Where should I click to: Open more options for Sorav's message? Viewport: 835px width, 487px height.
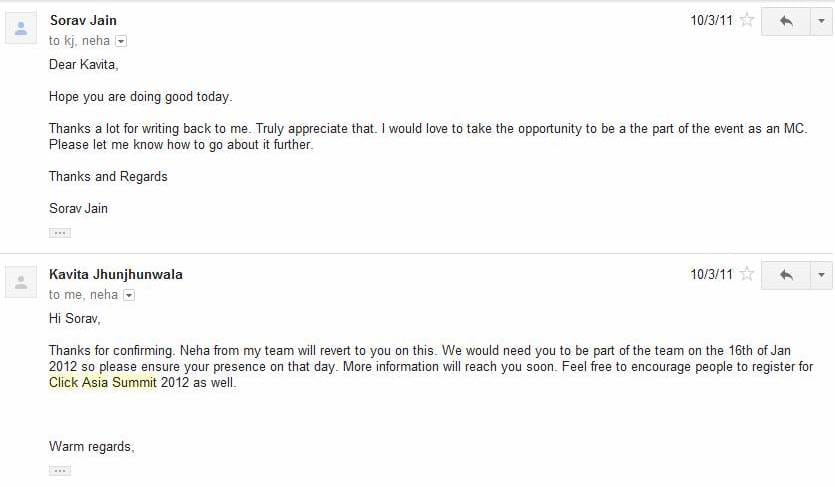point(821,21)
